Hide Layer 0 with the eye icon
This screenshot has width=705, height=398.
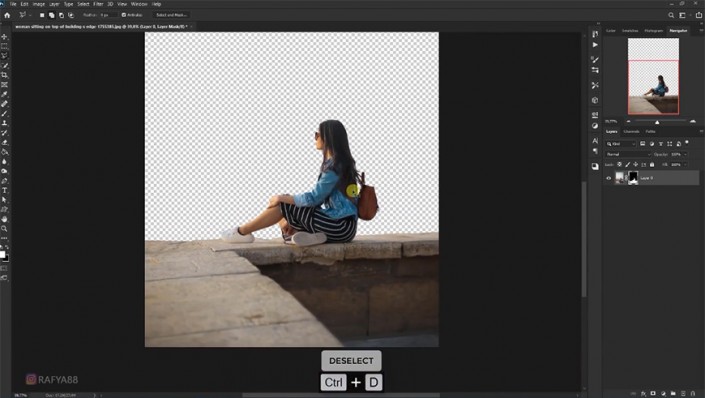point(609,178)
